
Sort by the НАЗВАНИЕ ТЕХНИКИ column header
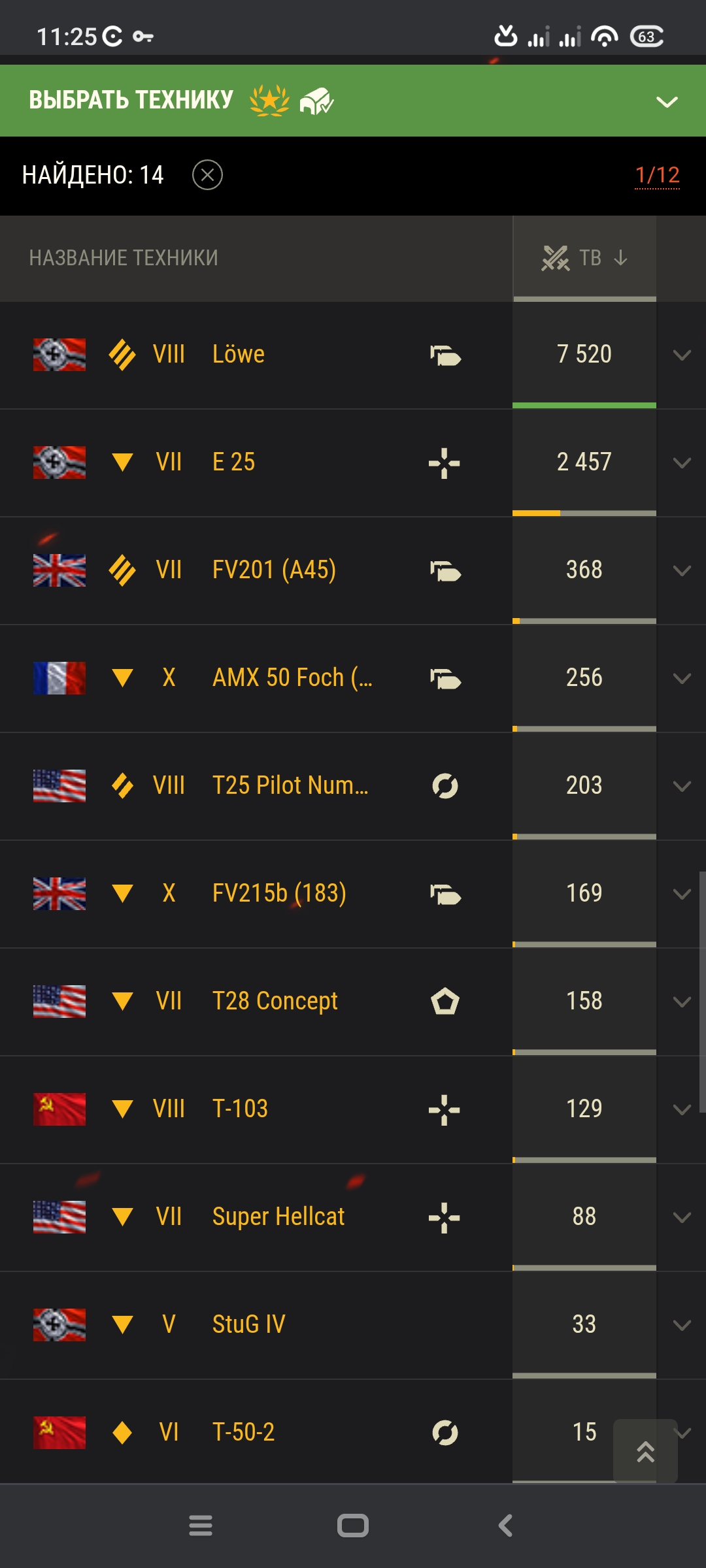[124, 258]
